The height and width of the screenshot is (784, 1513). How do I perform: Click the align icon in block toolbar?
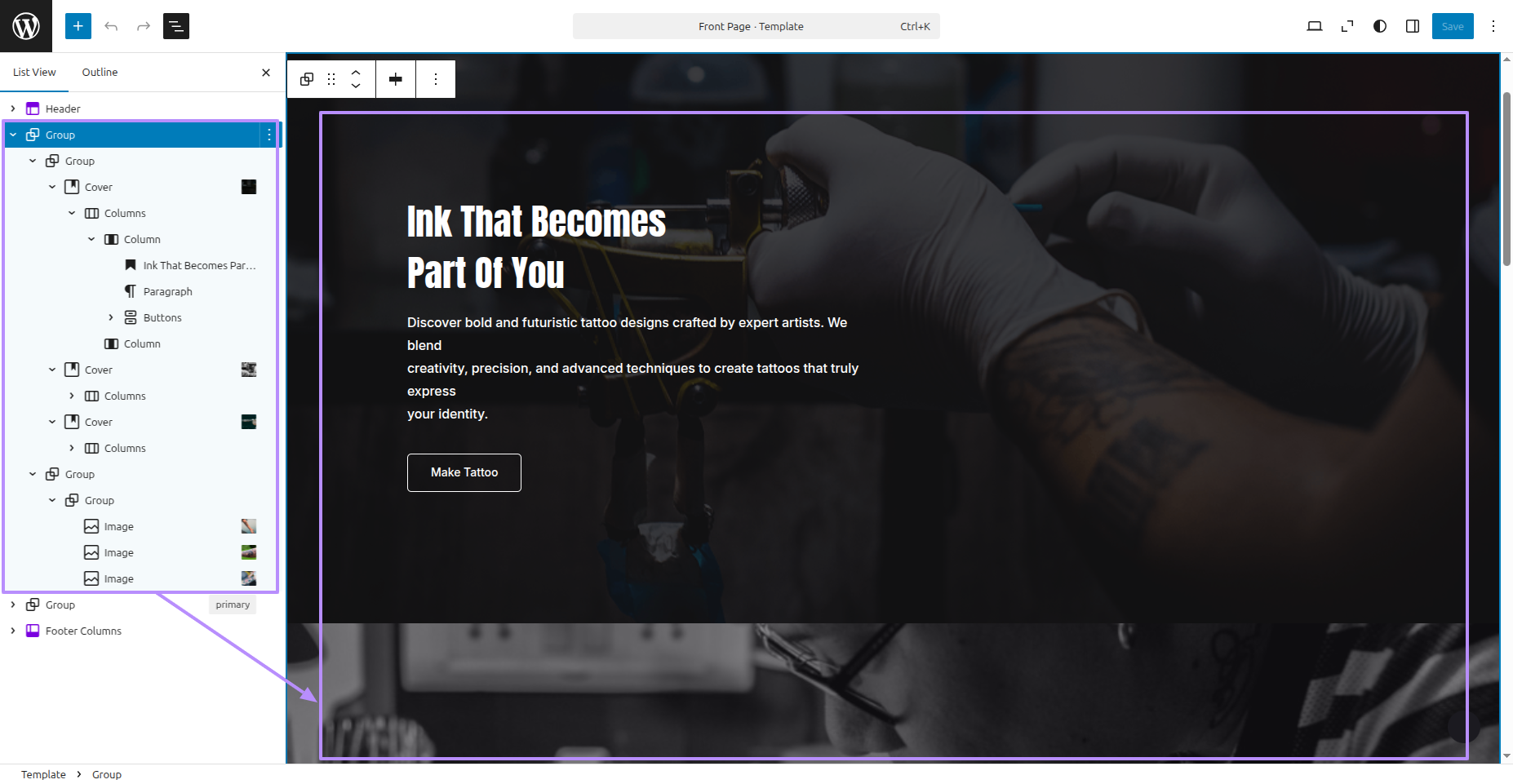[396, 79]
